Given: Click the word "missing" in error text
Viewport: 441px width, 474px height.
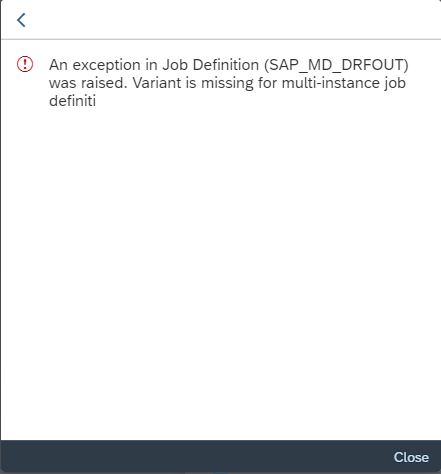Looking at the screenshot, I should pos(227,83).
